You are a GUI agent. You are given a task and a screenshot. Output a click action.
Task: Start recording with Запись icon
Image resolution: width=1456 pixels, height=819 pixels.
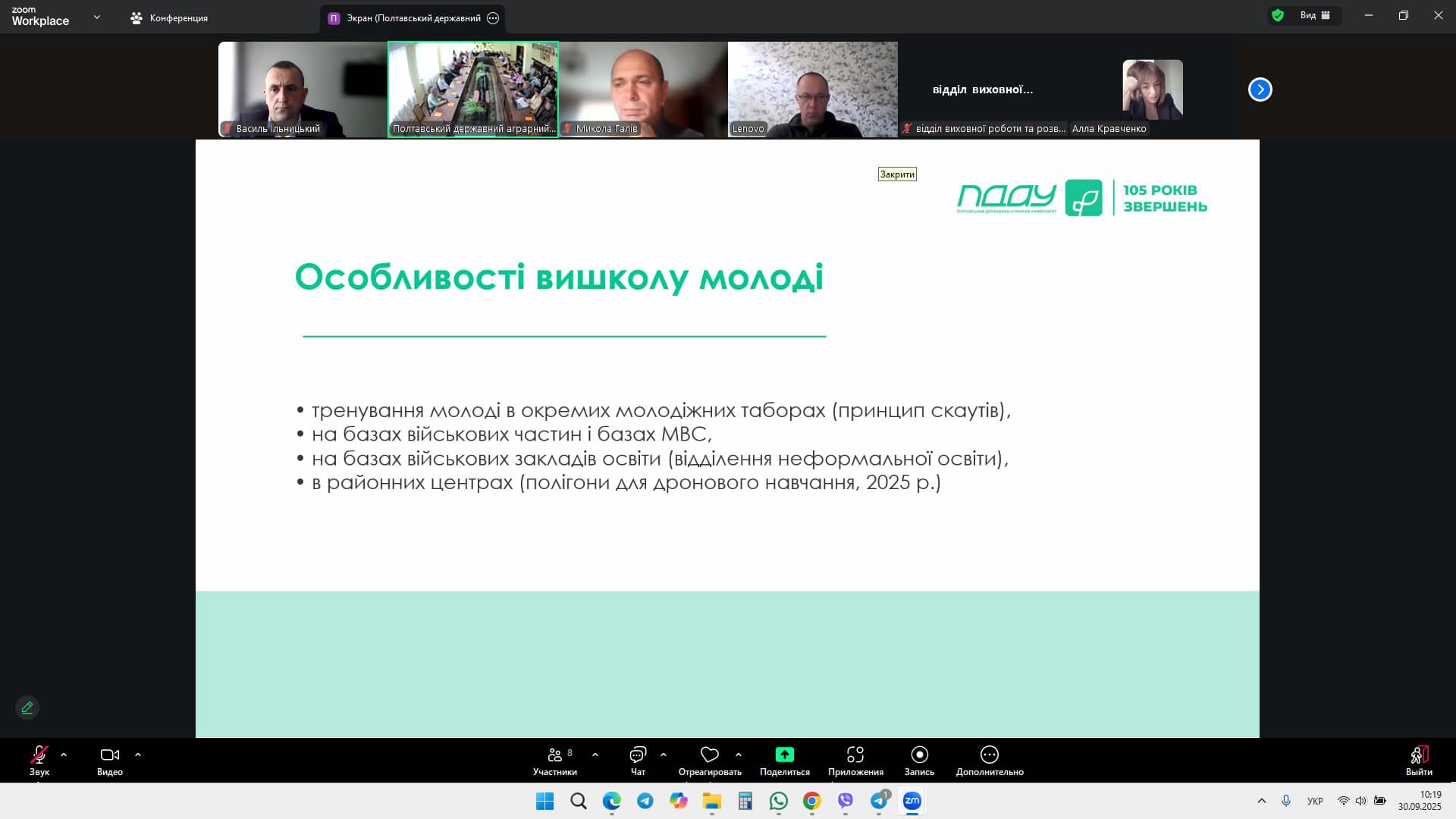(x=919, y=755)
